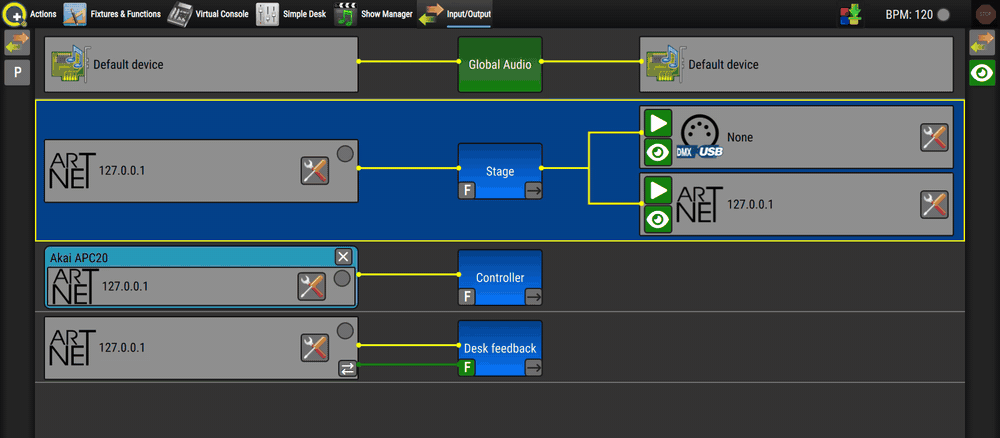Click the Stage input activity indicator circle
1000x438 pixels.
point(345,154)
